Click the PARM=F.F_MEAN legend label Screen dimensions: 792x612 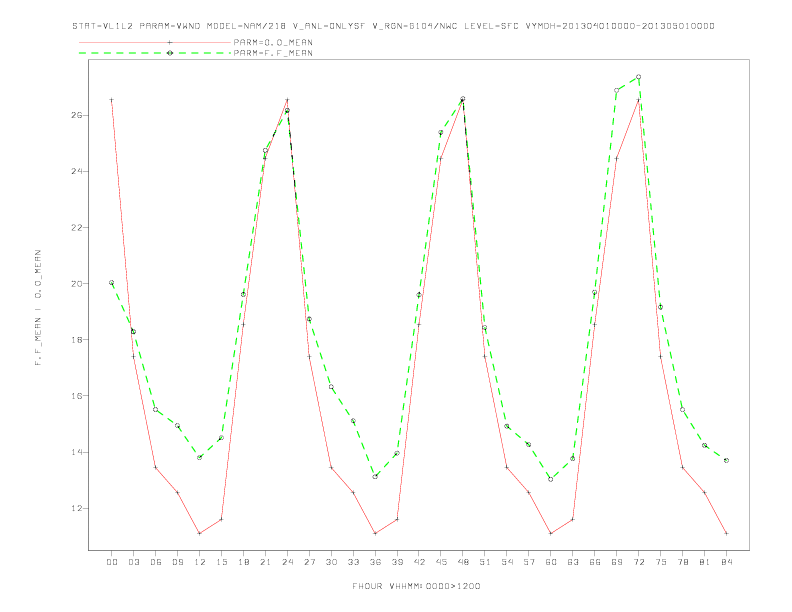coord(273,53)
